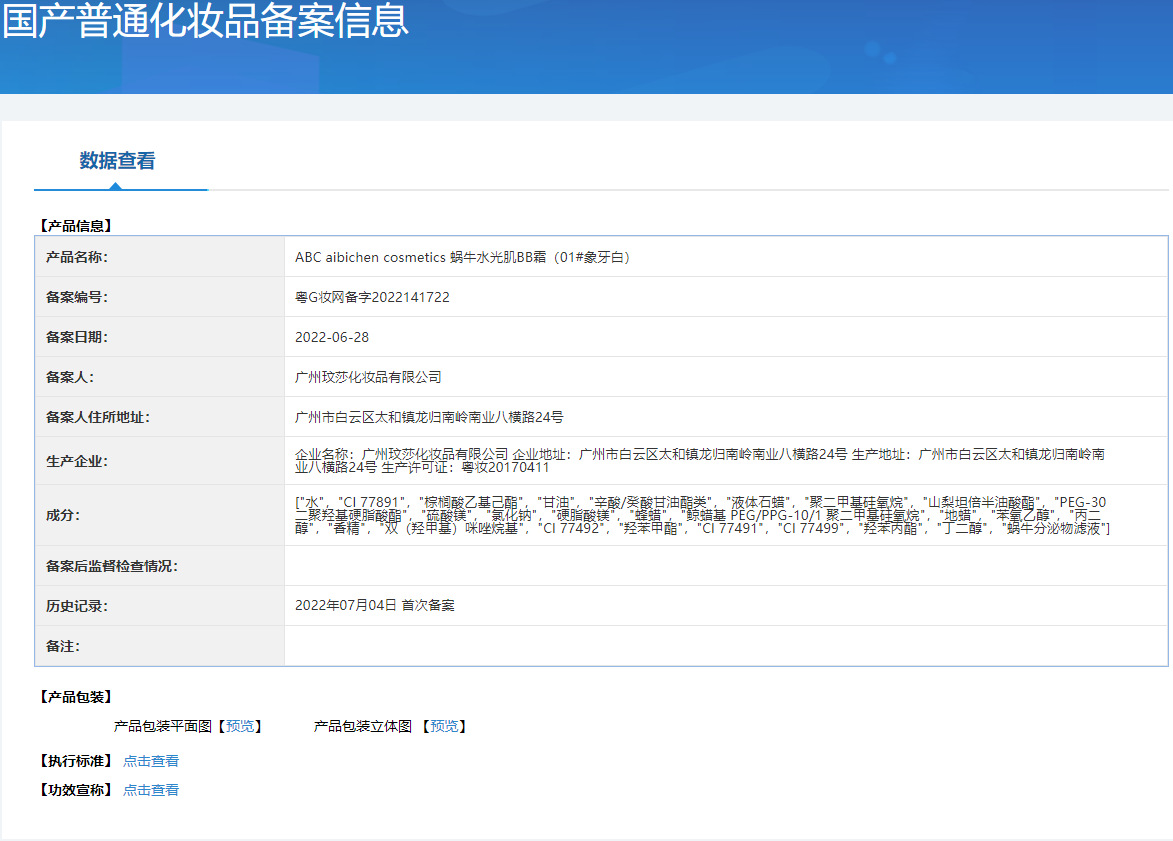
Task: Select the 产品名称 label cell
Action: (159, 257)
